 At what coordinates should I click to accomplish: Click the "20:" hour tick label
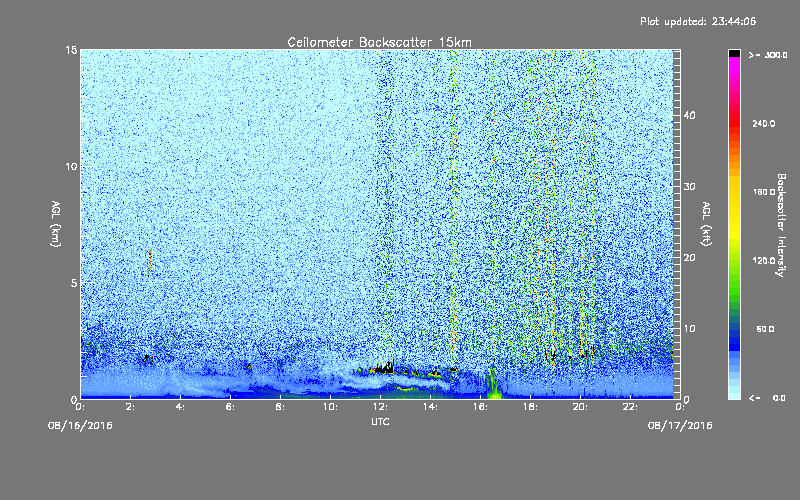point(581,407)
